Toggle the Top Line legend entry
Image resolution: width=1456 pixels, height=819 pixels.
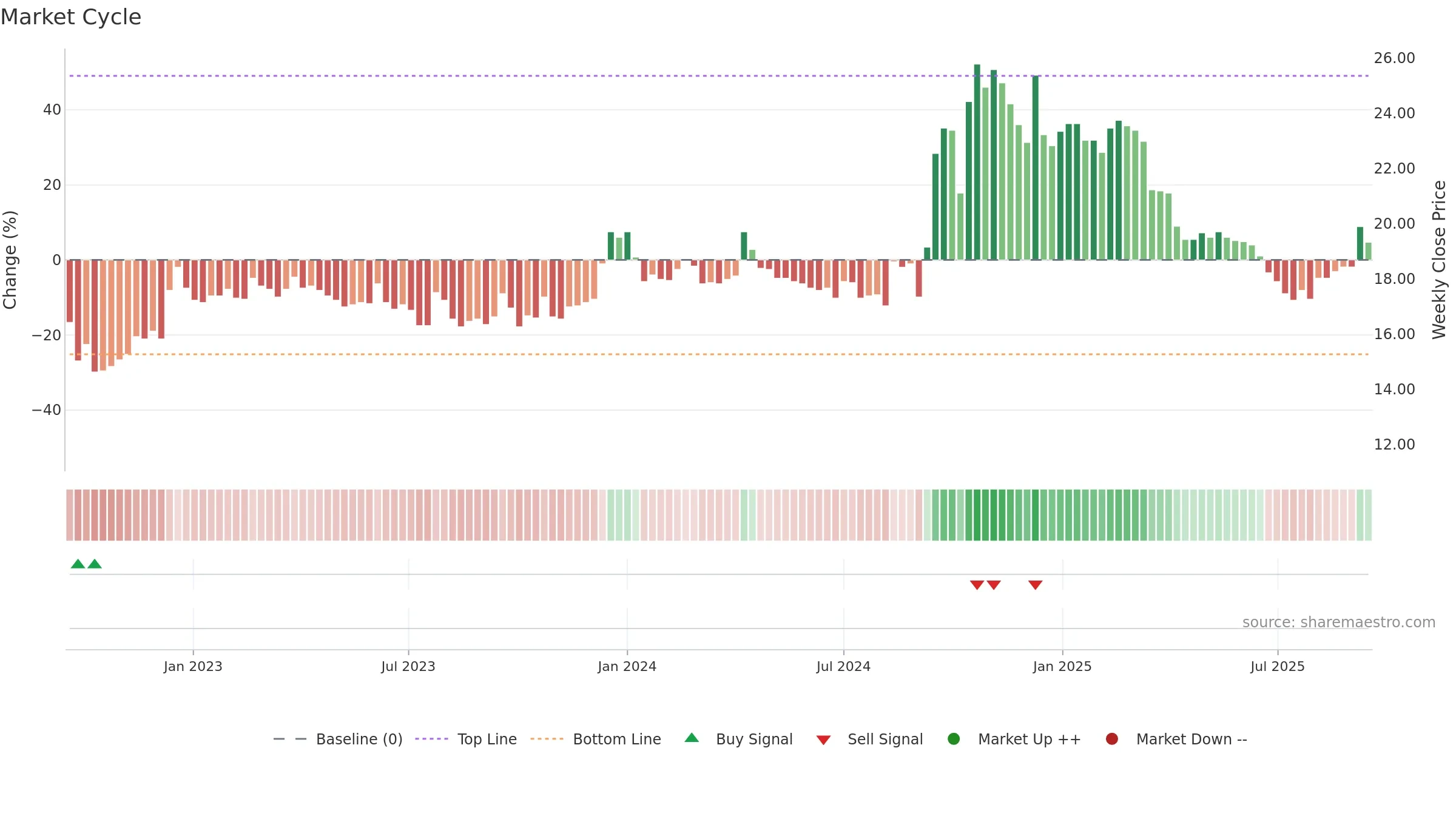tap(466, 739)
